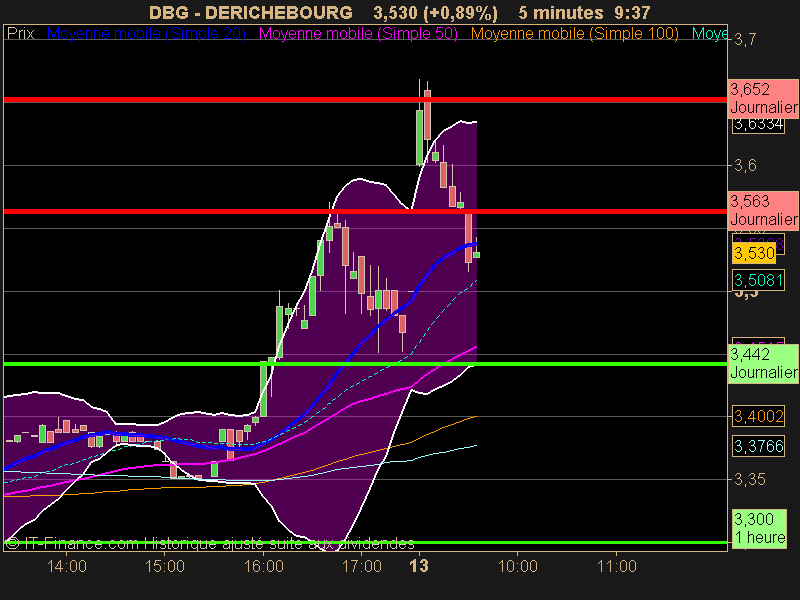
Task: Click the 3,300 '1 heure' support label
Action: 759,529
